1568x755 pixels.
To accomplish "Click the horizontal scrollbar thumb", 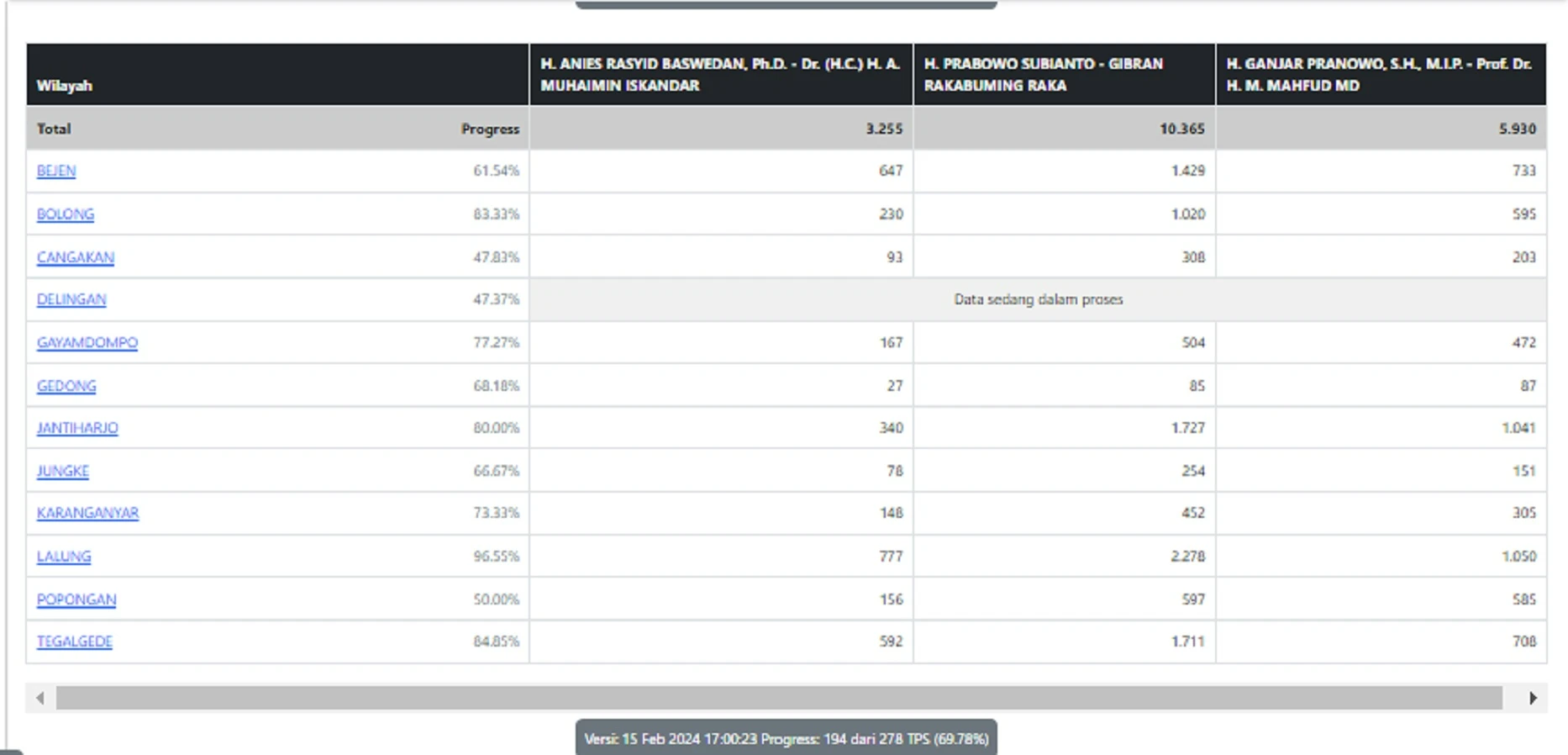I will 779,698.
